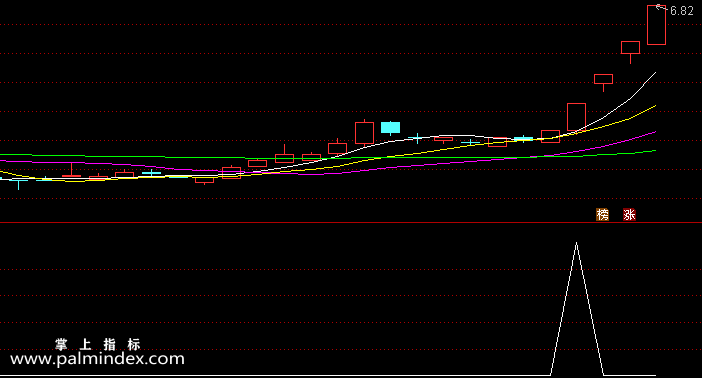Select the magenta moving average line end
This screenshot has width=702, height=378.
pos(655,132)
